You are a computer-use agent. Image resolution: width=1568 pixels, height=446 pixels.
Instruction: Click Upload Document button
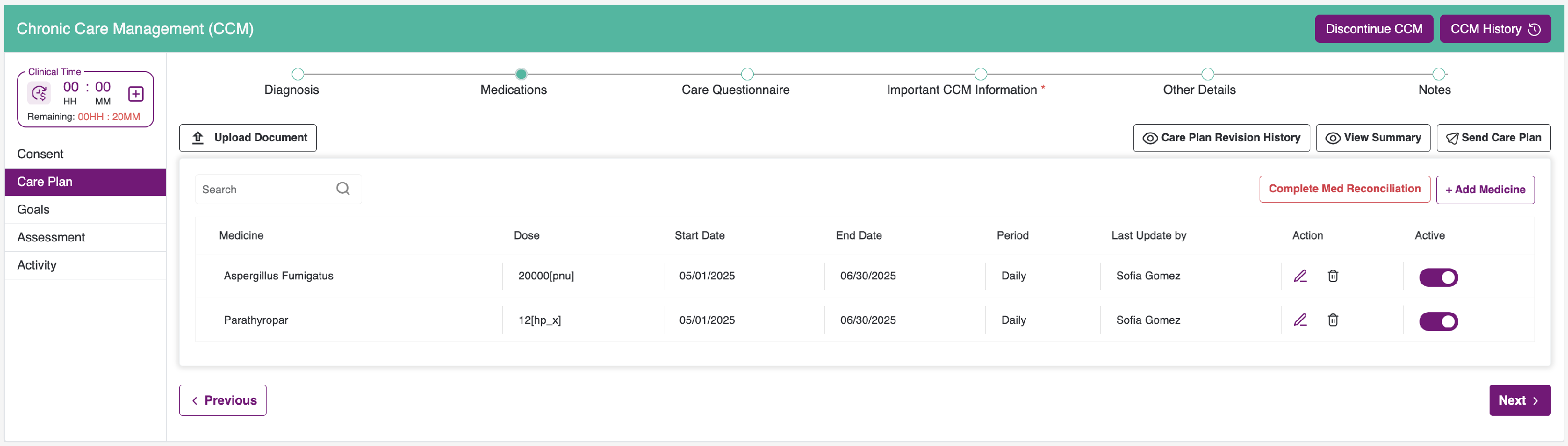point(248,137)
